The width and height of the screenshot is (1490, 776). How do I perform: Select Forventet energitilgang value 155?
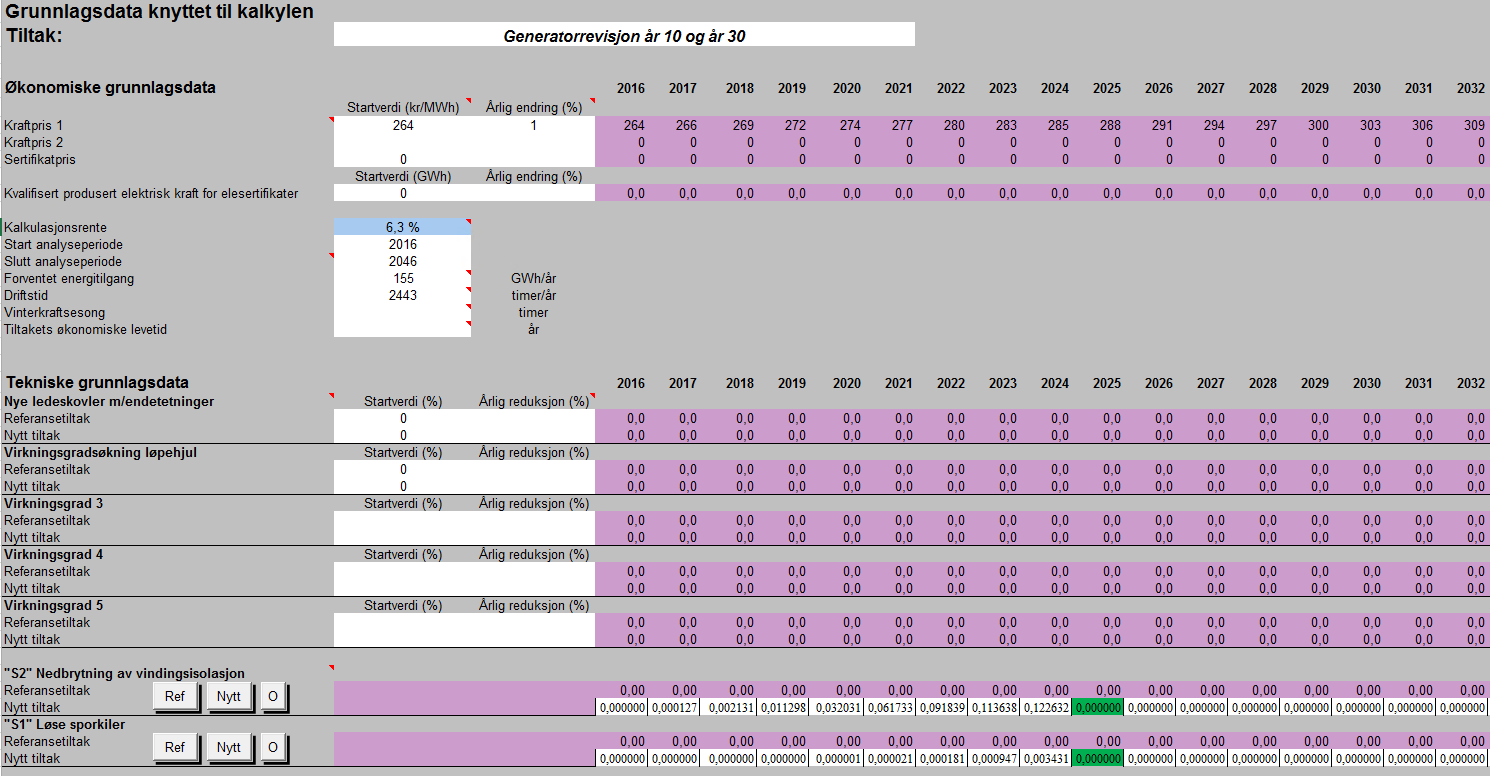tap(403, 278)
